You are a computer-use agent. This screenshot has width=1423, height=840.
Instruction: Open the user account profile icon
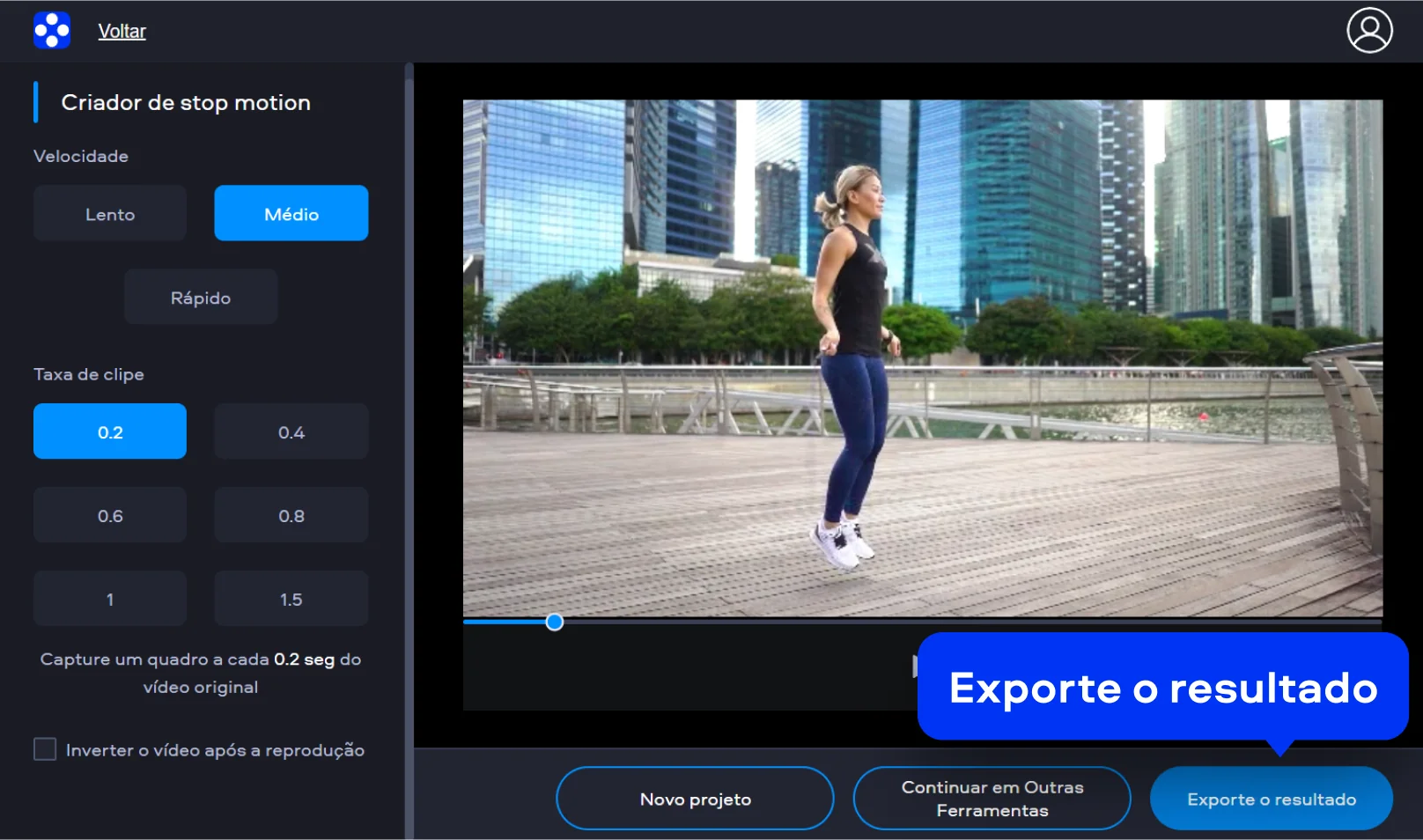pyautogui.click(x=1369, y=31)
